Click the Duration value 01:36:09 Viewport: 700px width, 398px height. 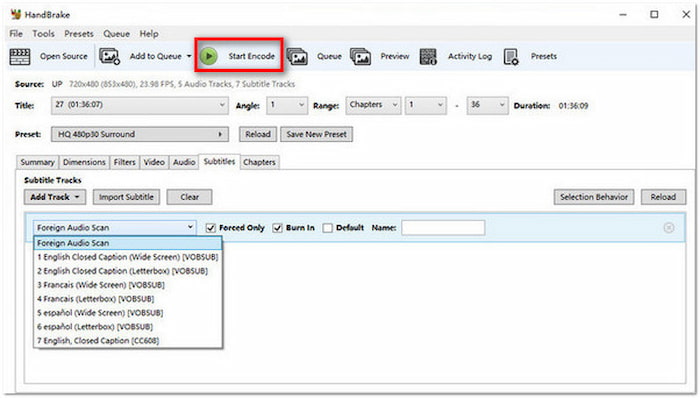573,106
